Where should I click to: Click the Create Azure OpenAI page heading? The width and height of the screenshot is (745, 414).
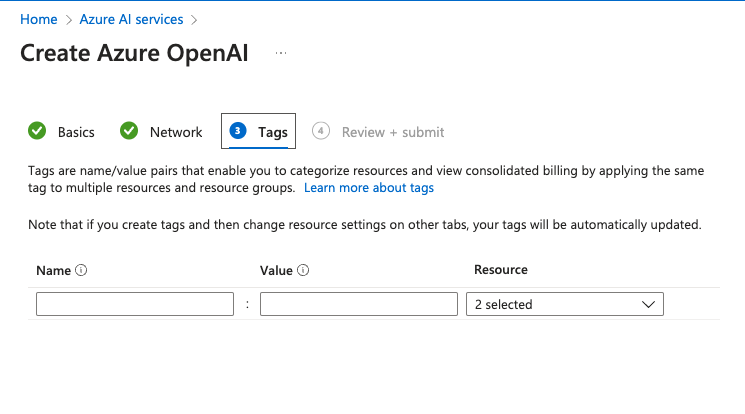pos(134,53)
